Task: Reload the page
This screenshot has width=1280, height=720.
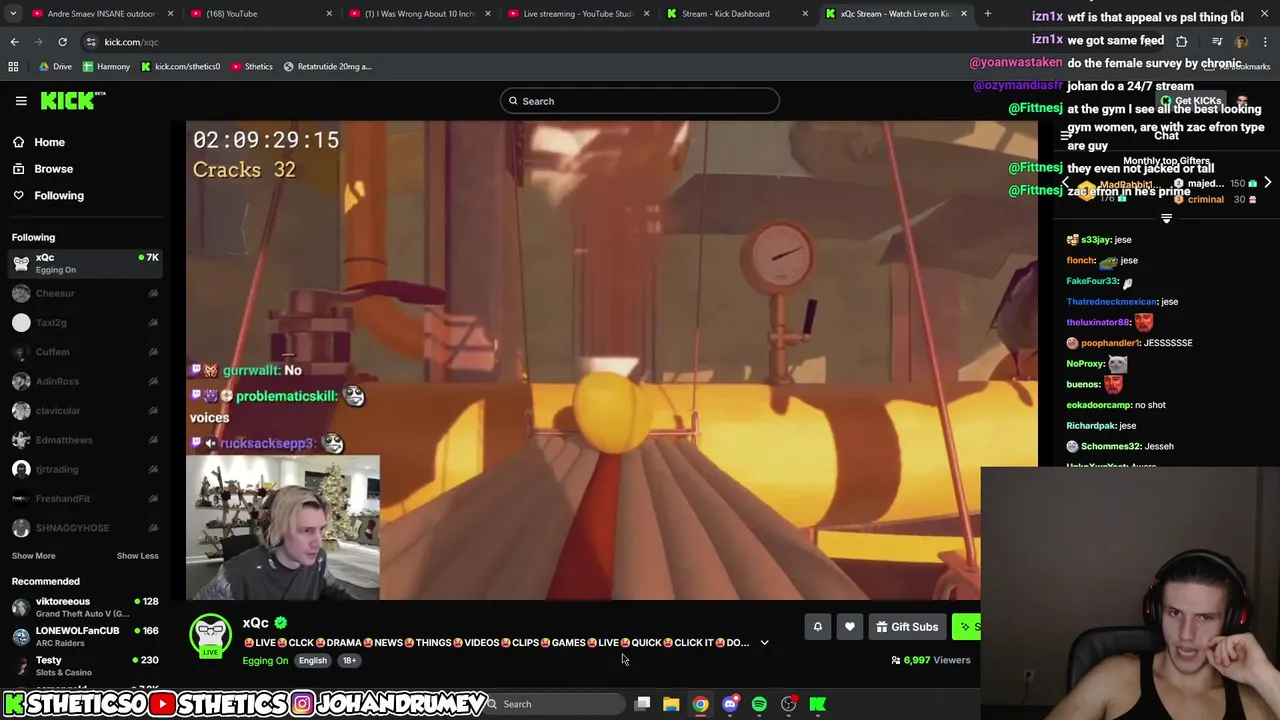Action: click(x=62, y=42)
